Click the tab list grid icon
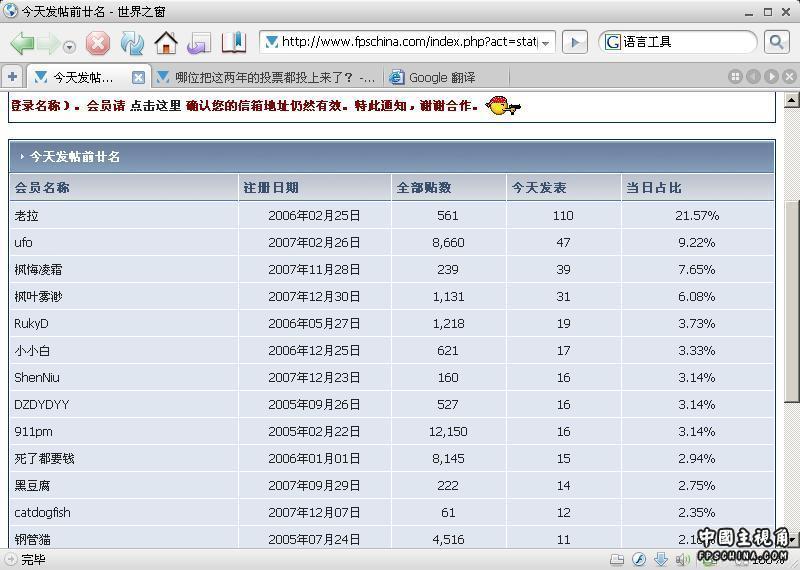Viewport: 800px width, 570px height. [x=735, y=77]
